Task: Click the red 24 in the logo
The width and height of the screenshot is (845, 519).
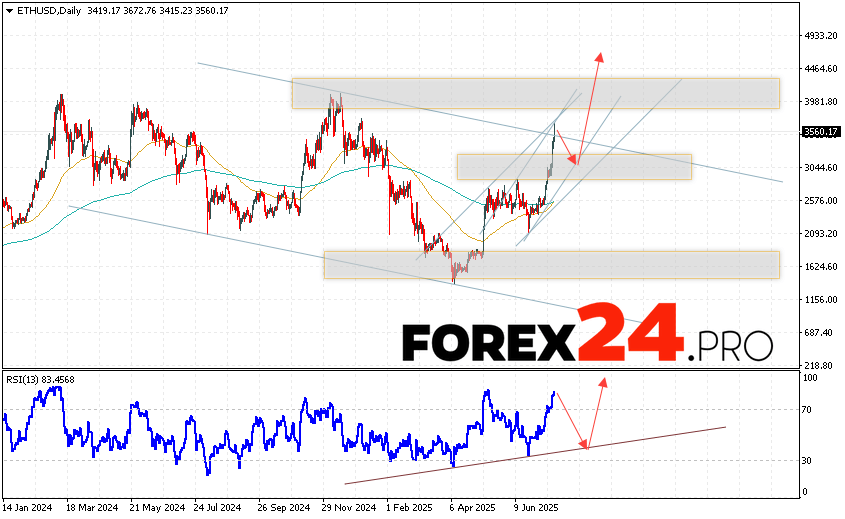Action: 630,335
